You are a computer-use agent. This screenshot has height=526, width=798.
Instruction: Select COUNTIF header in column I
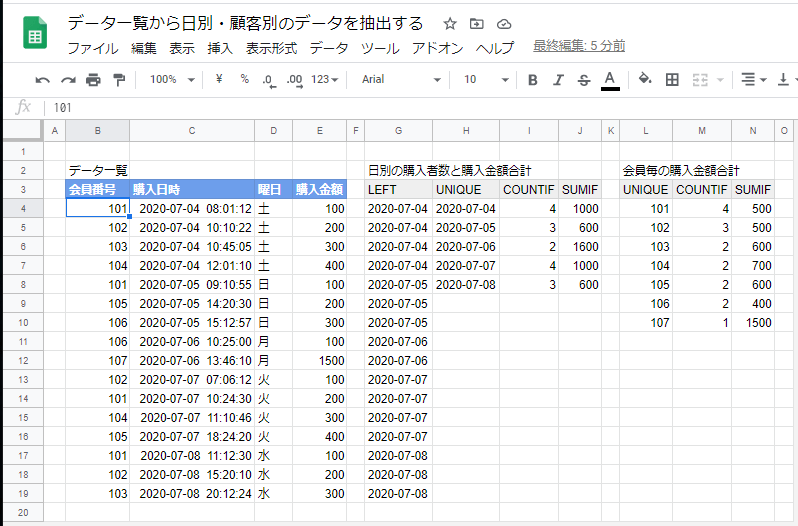(529, 189)
